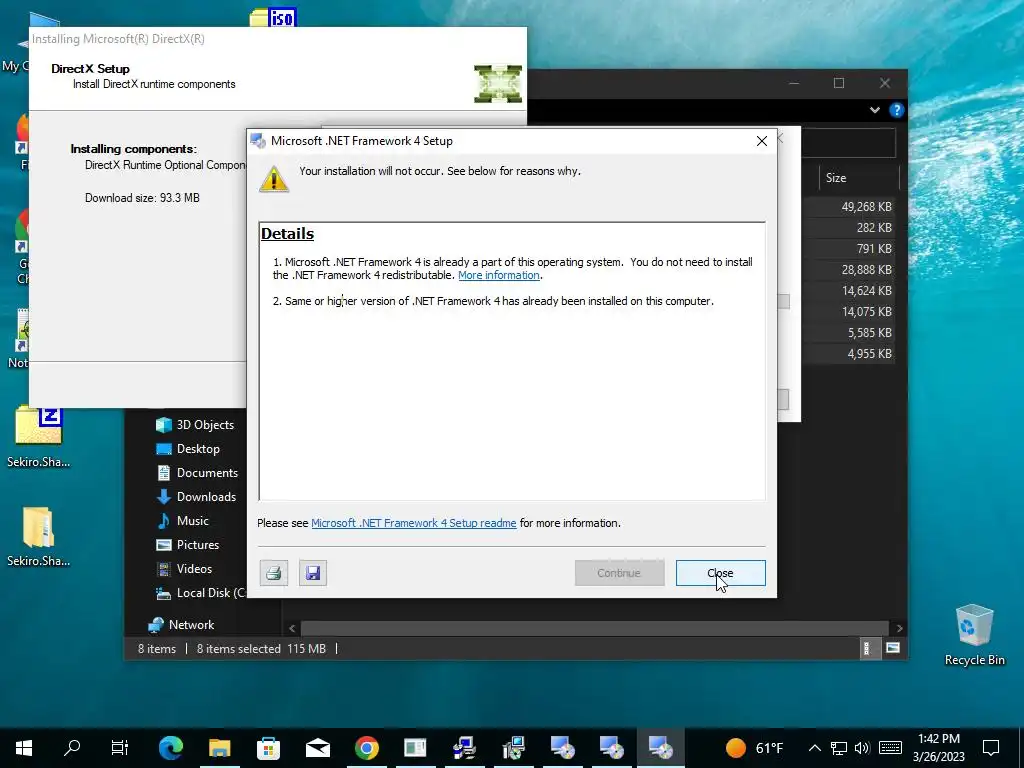The image size is (1024, 768).
Task: Open File Explorer from taskbar
Action: tap(219, 748)
